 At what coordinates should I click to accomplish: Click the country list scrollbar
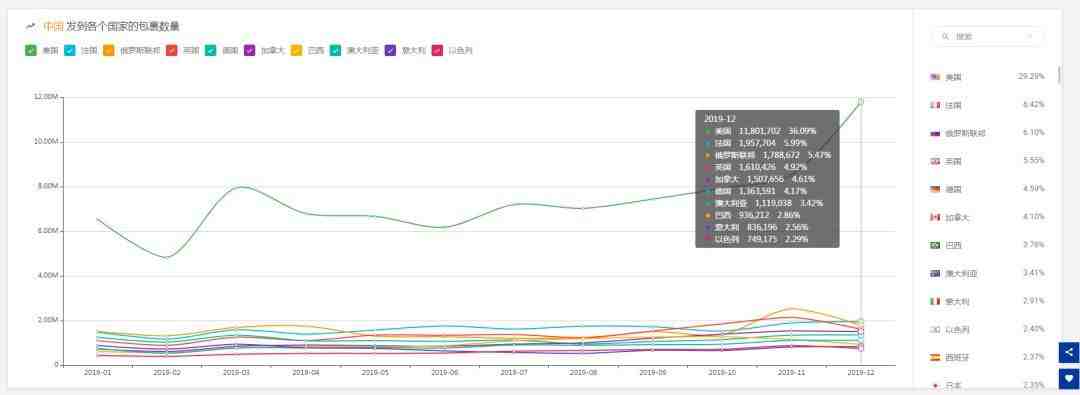[x=1059, y=74]
